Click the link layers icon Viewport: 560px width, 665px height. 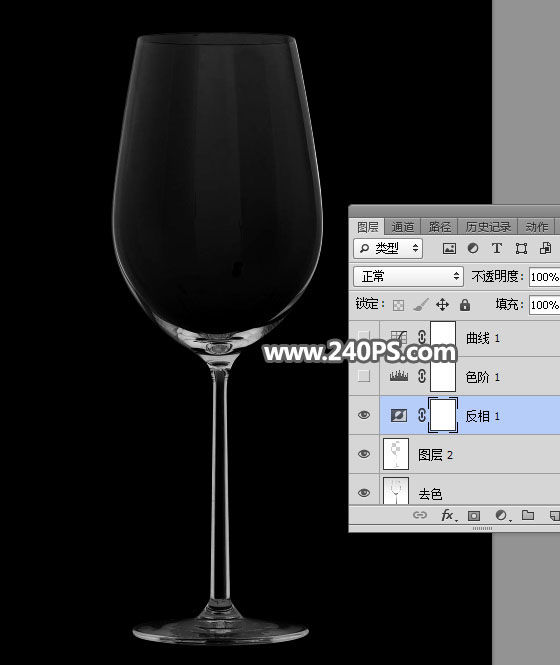click(420, 515)
